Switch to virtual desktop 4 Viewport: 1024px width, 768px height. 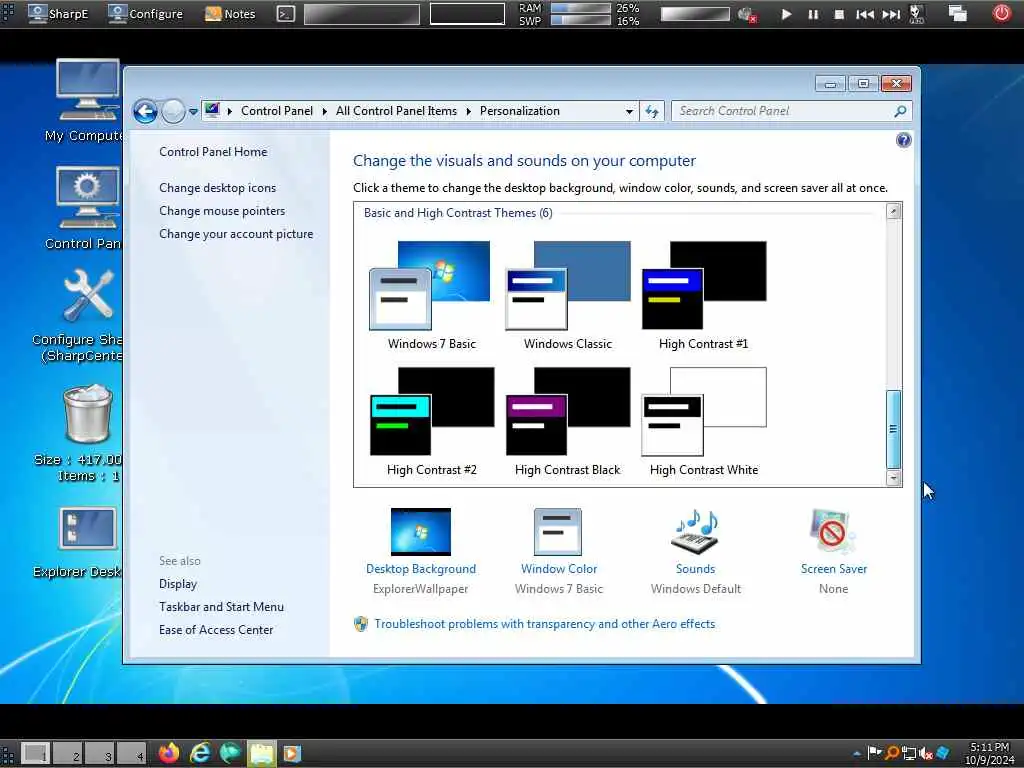point(132,754)
